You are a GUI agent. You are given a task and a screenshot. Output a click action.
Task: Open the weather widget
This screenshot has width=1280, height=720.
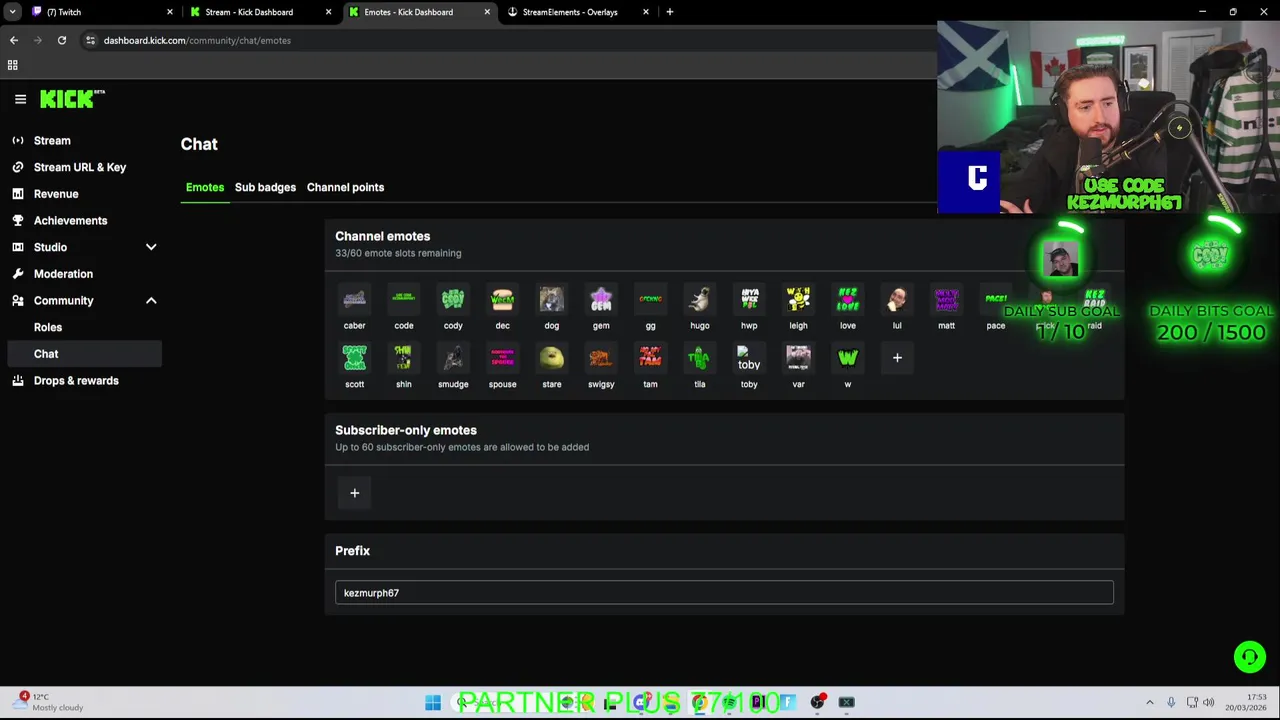[x=50, y=702]
